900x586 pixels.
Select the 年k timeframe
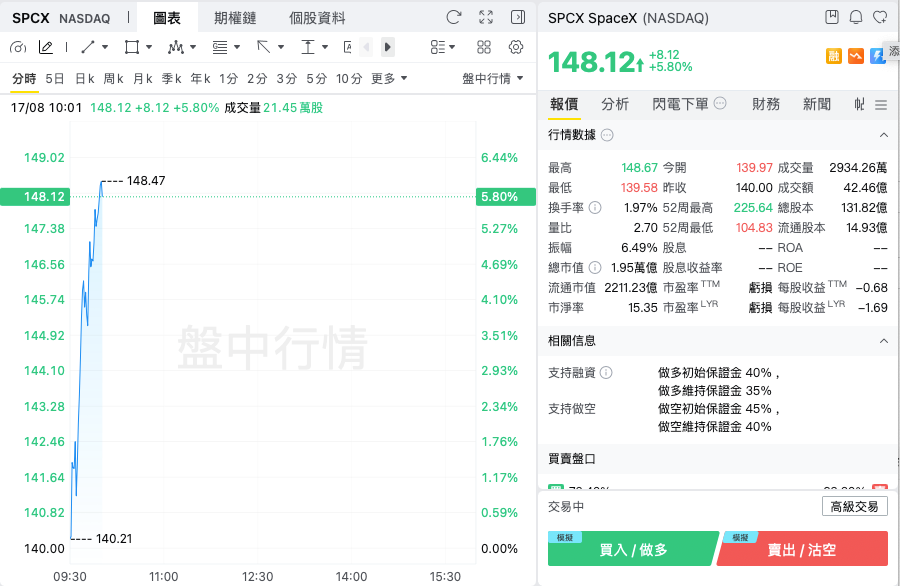[x=200, y=78]
